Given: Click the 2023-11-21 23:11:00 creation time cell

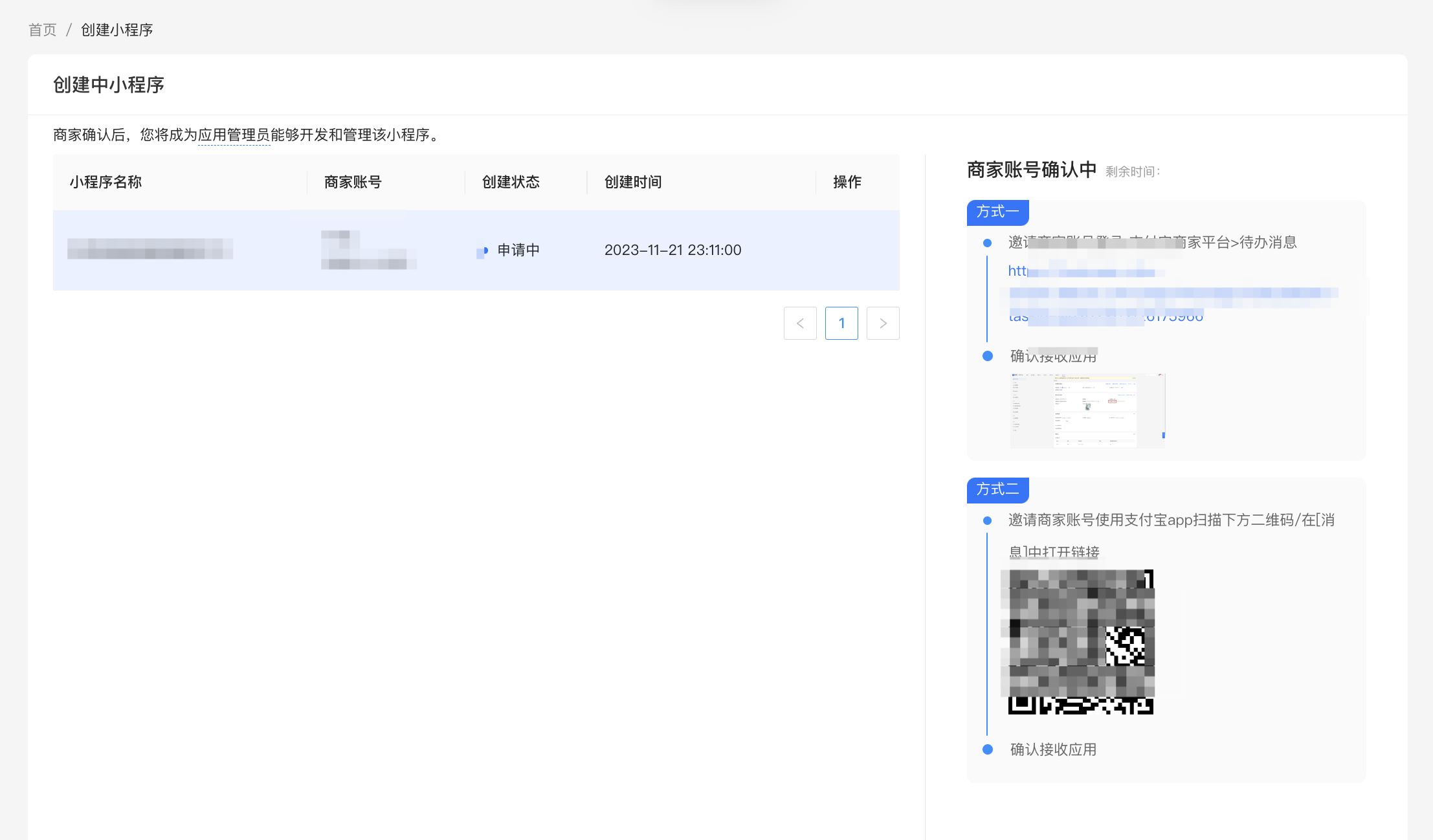Looking at the screenshot, I should click(x=672, y=250).
